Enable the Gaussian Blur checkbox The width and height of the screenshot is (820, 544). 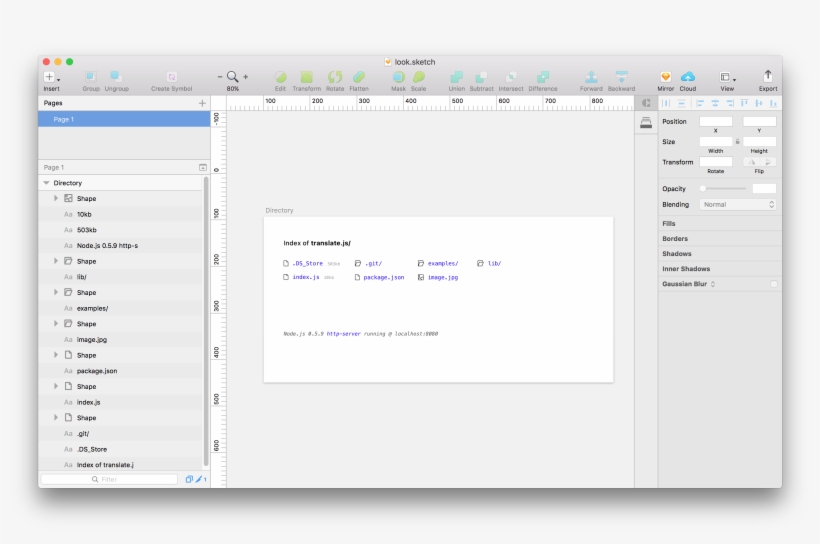(x=773, y=284)
